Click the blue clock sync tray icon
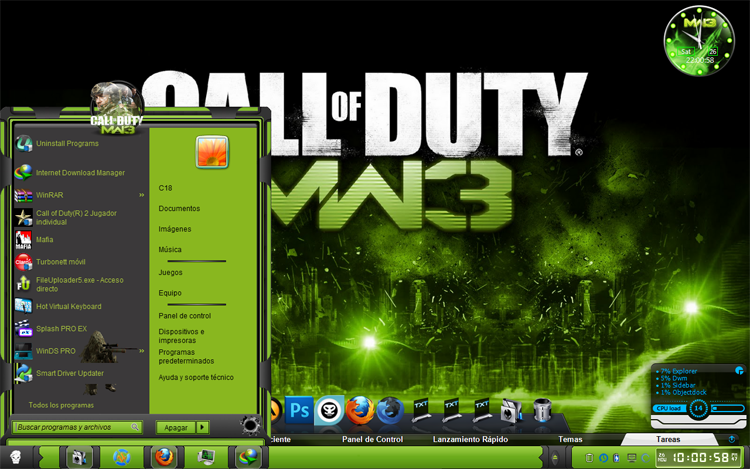 (x=604, y=458)
